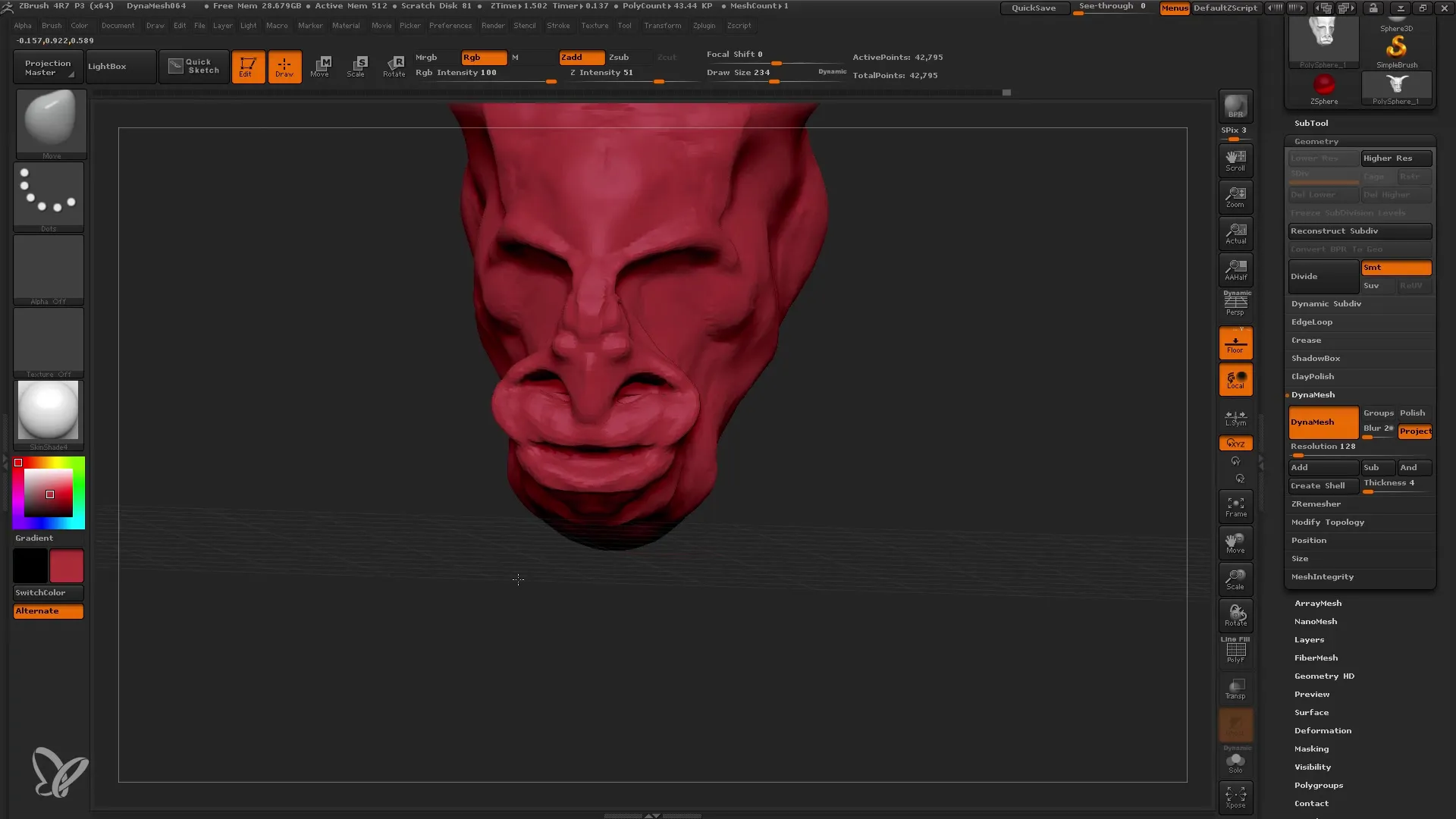Expand the Geometry panel section
This screenshot has width=1456, height=819.
pyautogui.click(x=1316, y=141)
